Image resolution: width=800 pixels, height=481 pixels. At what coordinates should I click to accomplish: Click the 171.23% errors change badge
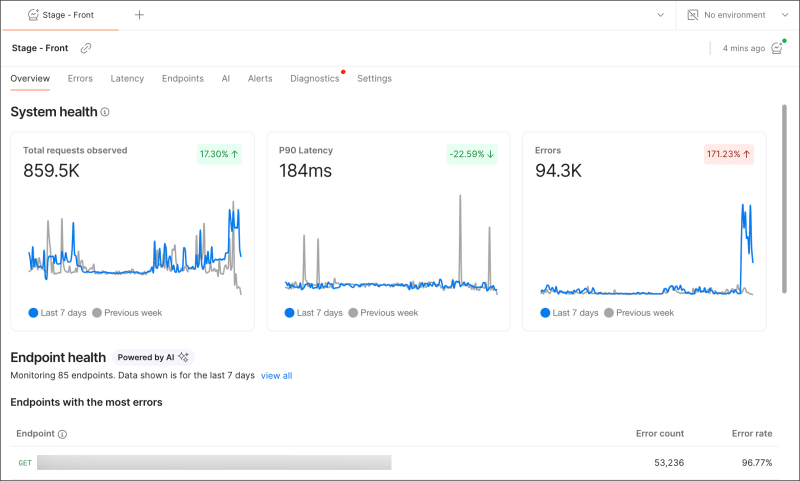pyautogui.click(x=729, y=154)
